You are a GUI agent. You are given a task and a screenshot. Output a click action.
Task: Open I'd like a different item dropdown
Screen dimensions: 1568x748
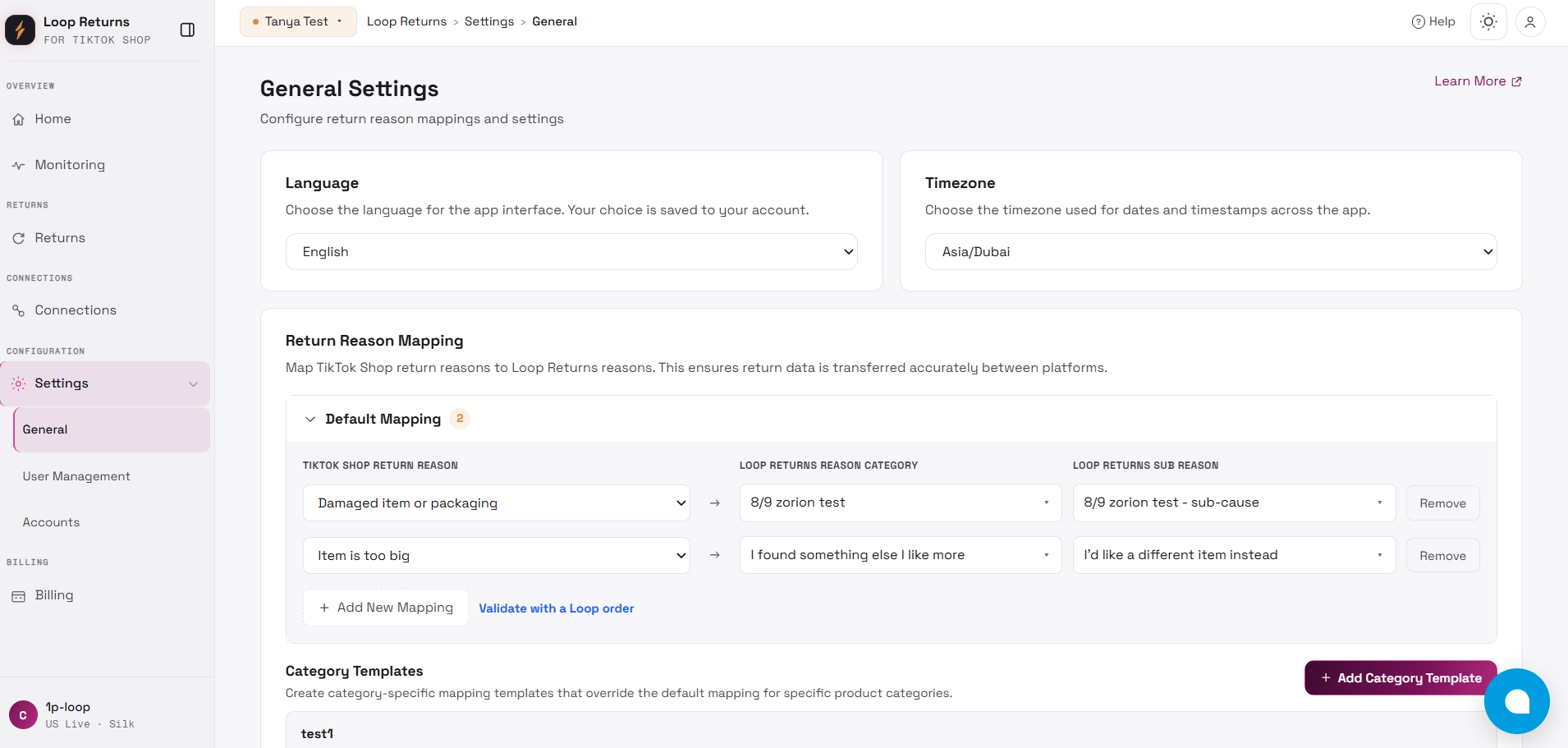point(1234,555)
